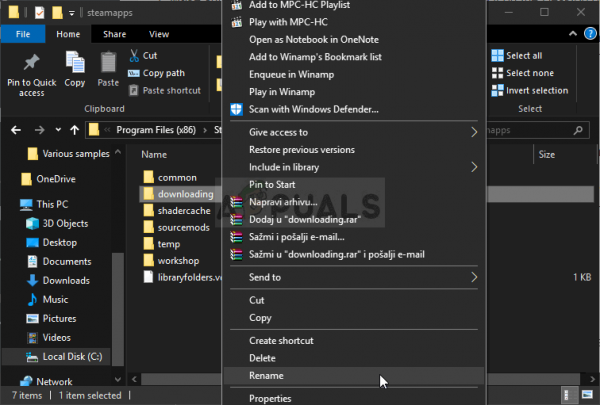Select the sourcemods folder

click(x=176, y=228)
